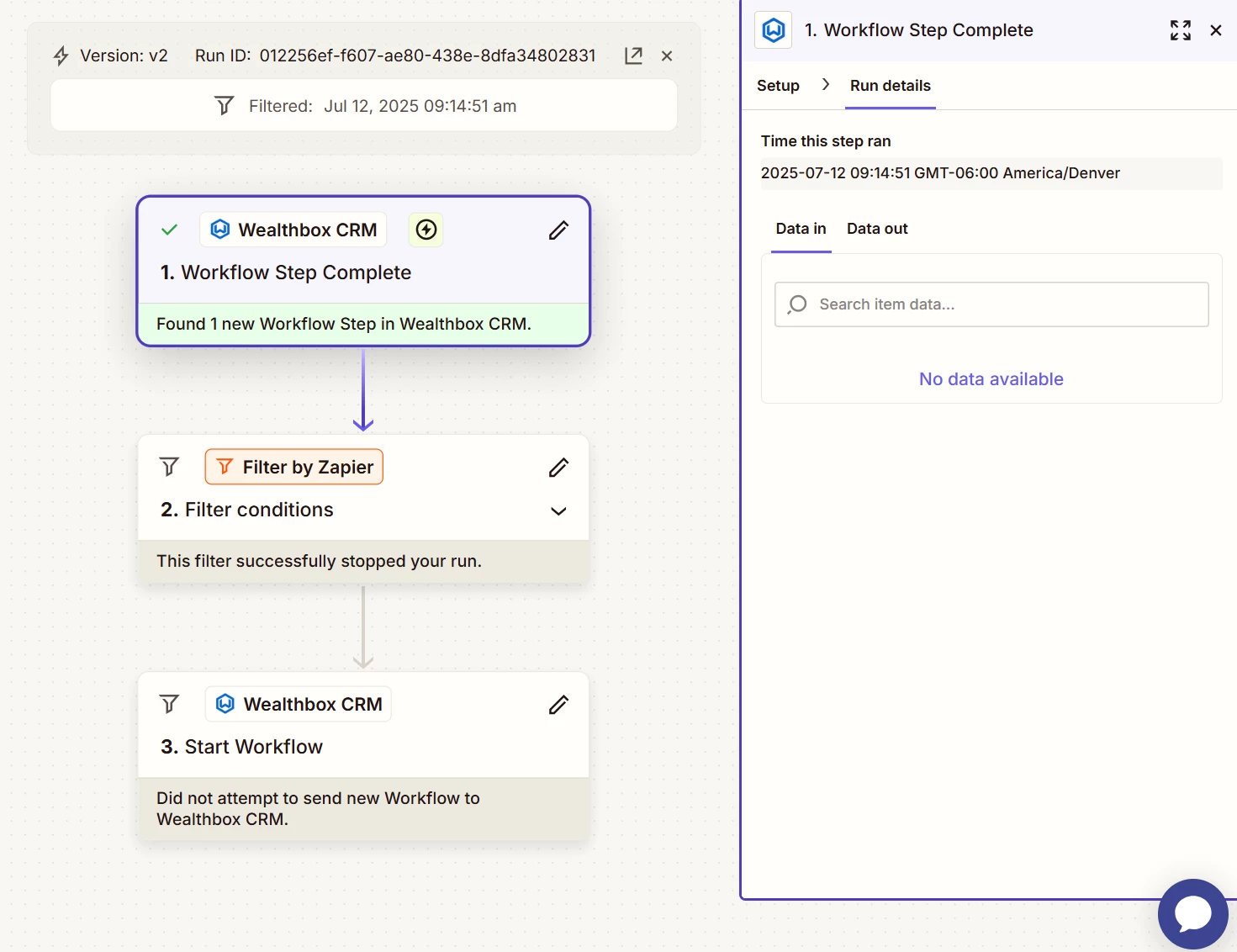The height and width of the screenshot is (952, 1237).
Task: Click the '2. Filter conditions' title
Action: (247, 510)
